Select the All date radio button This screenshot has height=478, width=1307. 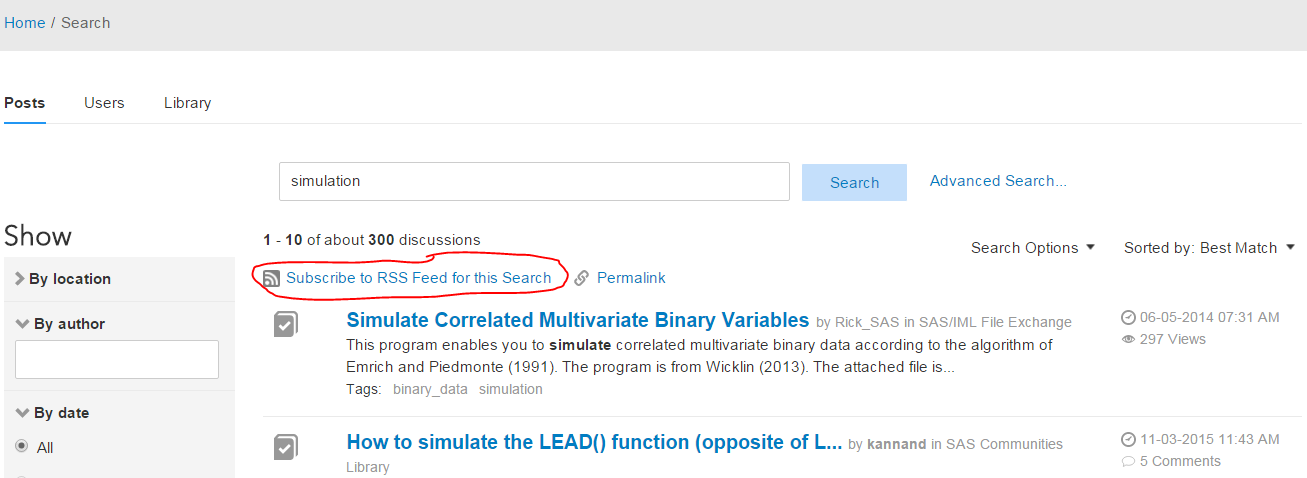tap(22, 447)
